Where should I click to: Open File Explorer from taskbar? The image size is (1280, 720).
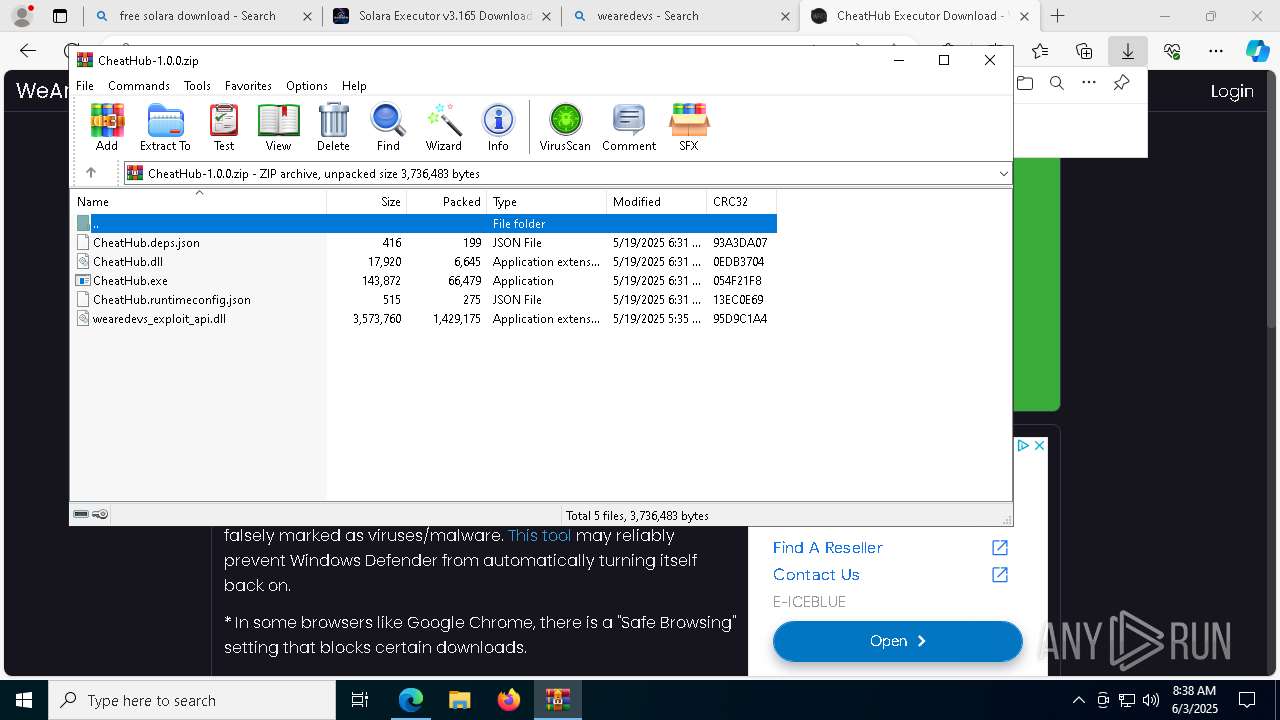point(460,700)
